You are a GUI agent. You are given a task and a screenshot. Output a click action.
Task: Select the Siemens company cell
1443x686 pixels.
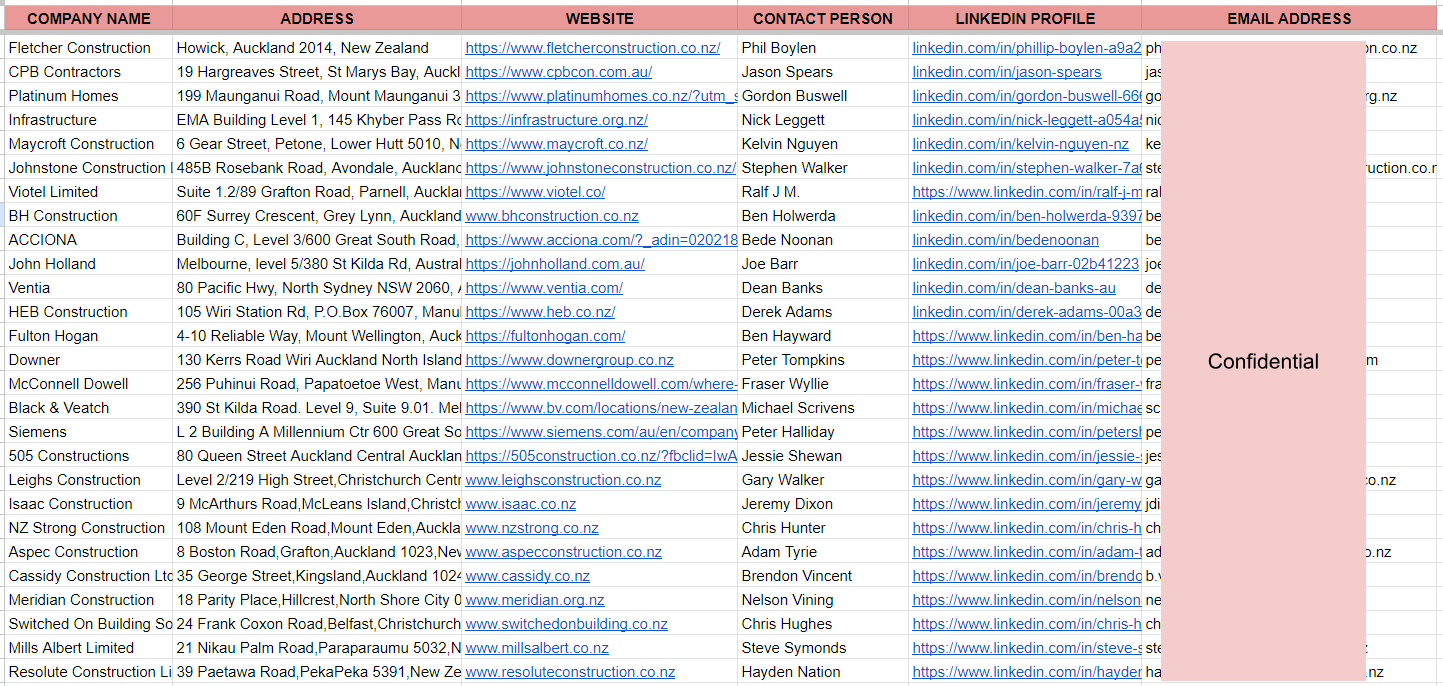(87, 432)
